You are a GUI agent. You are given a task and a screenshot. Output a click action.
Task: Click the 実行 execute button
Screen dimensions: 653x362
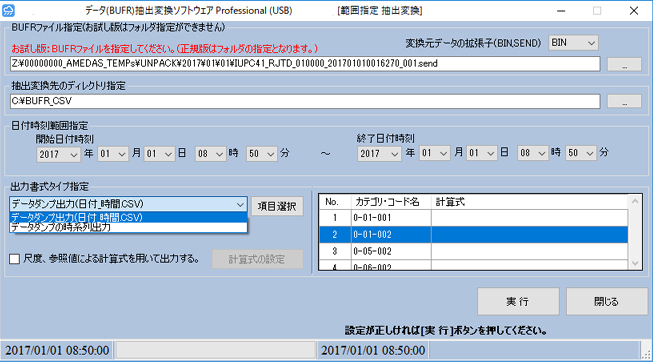coord(518,301)
